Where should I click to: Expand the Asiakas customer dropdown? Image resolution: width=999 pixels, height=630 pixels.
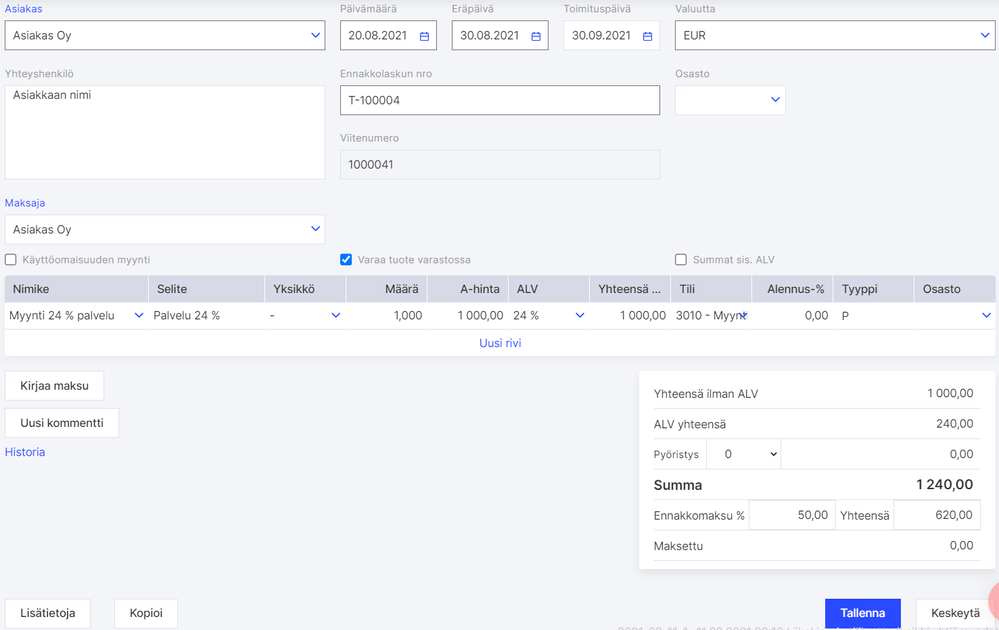[315, 35]
